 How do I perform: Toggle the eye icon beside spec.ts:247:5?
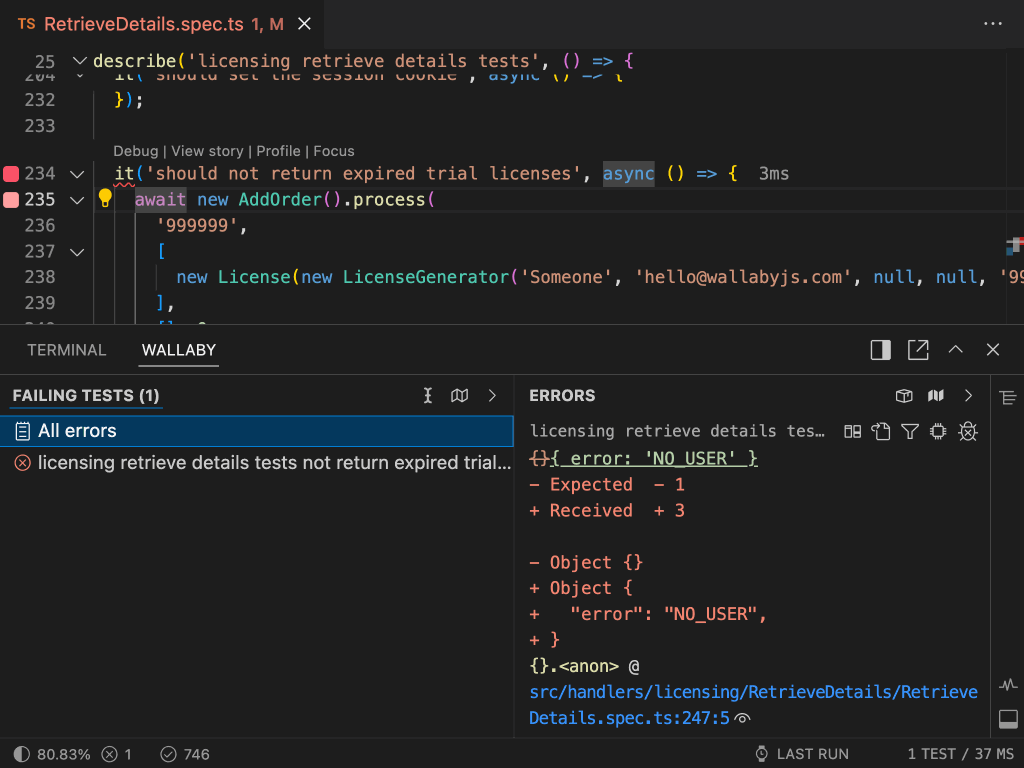point(743,718)
